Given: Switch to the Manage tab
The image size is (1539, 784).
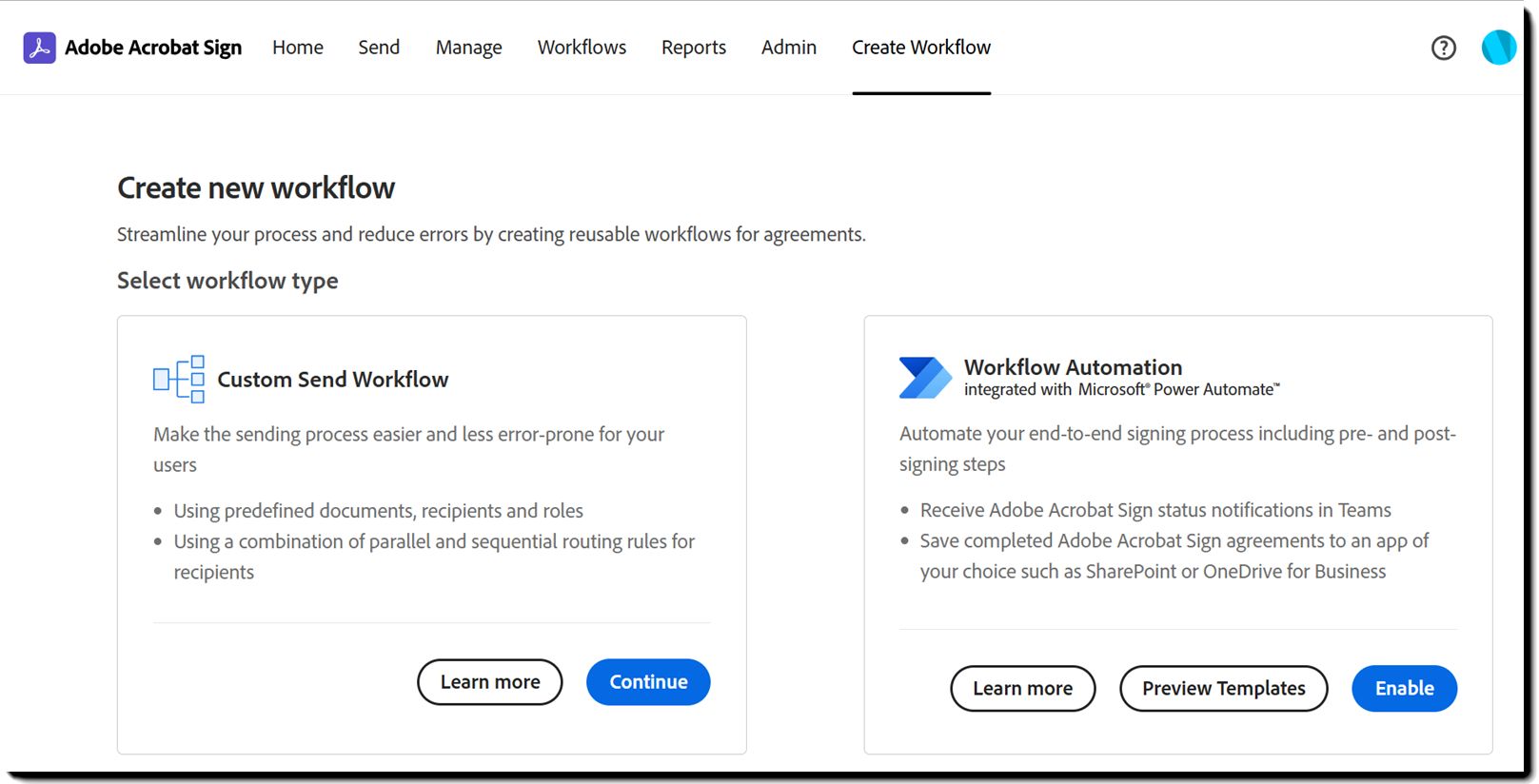Looking at the screenshot, I should pos(468,48).
